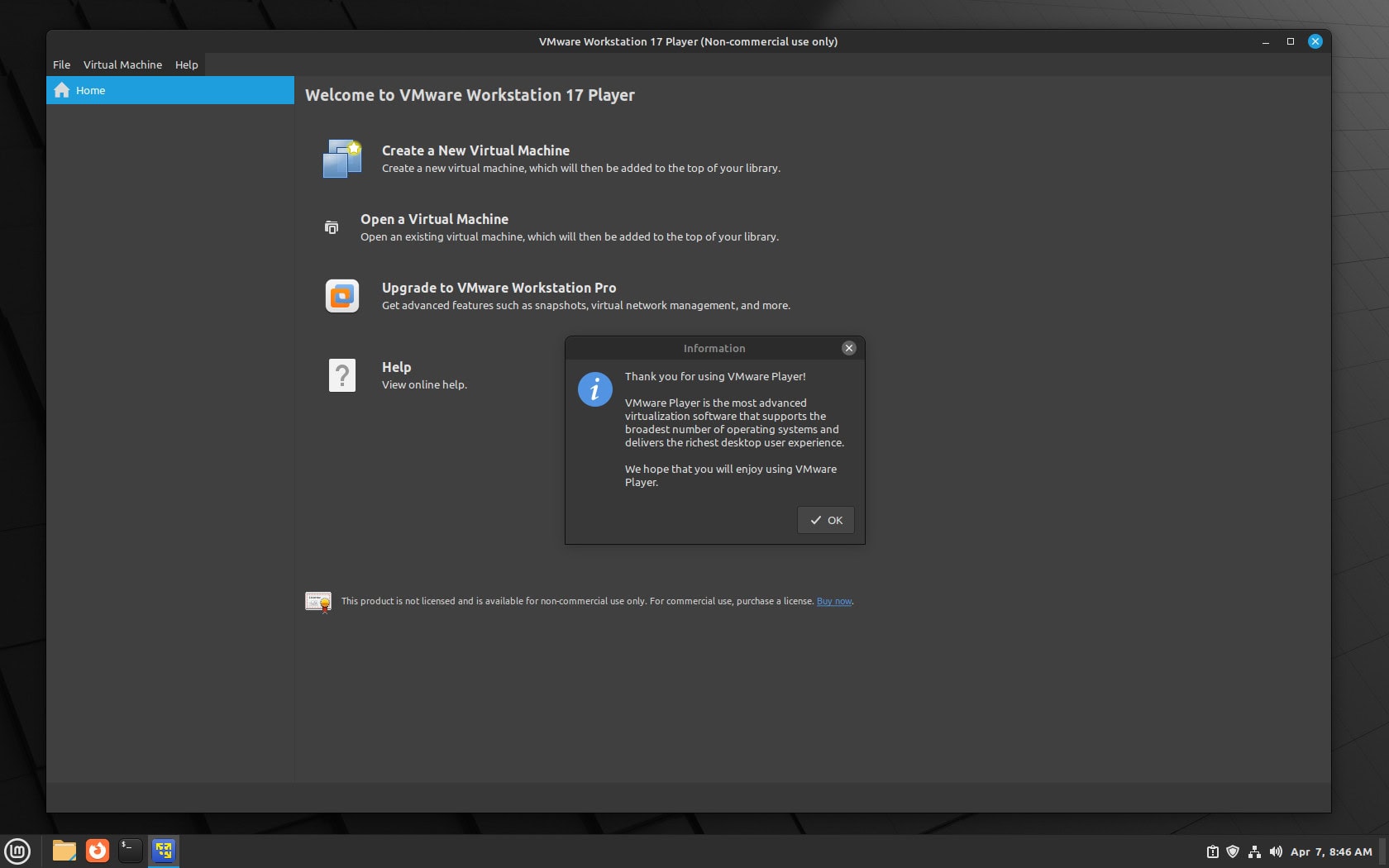The width and height of the screenshot is (1389, 868).
Task: Click the Upgrade to Workstation Pro icon
Action: (x=342, y=295)
